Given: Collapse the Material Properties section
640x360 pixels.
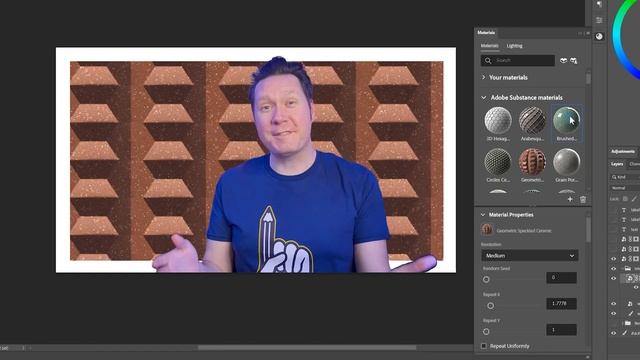Looking at the screenshot, I should (483, 215).
